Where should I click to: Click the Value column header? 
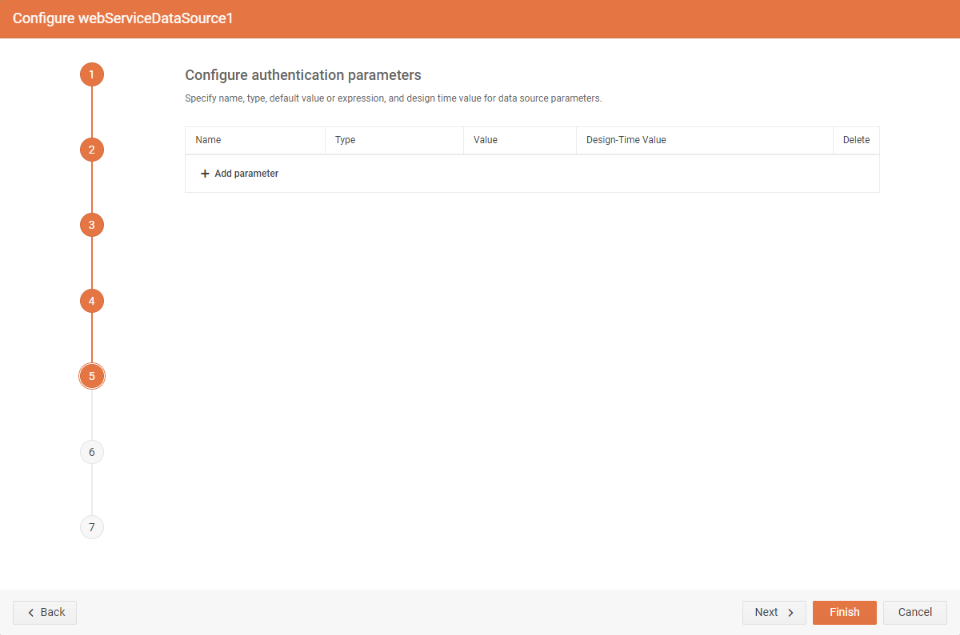(485, 140)
